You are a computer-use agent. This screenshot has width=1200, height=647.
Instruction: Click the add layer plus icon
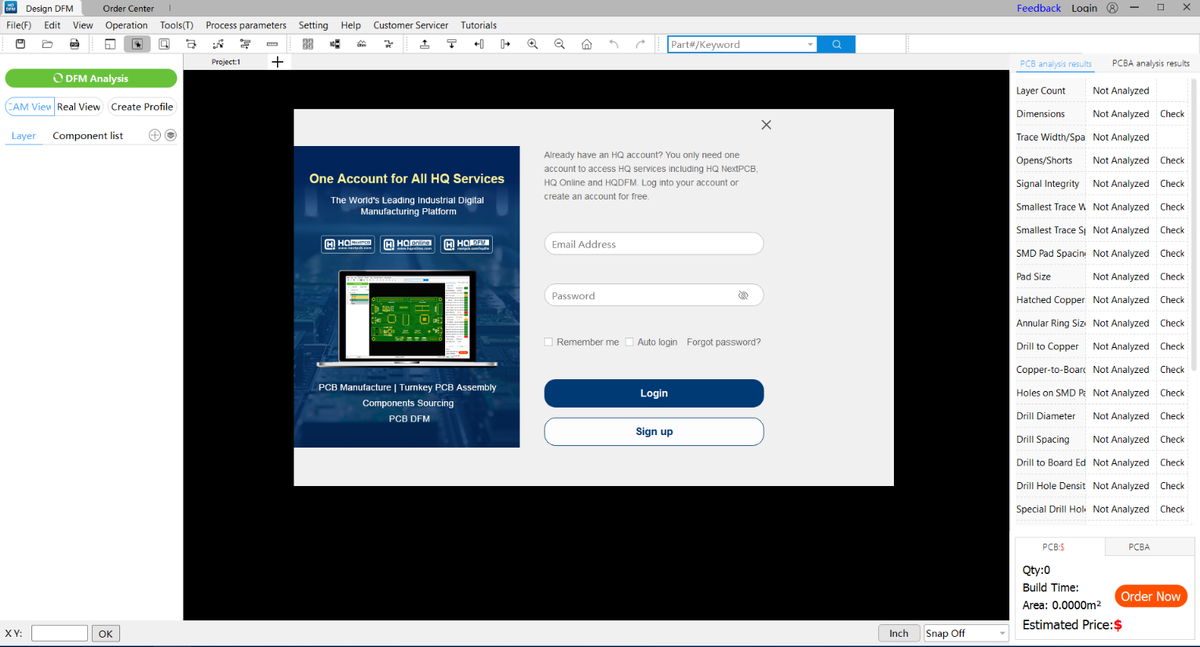click(x=154, y=135)
